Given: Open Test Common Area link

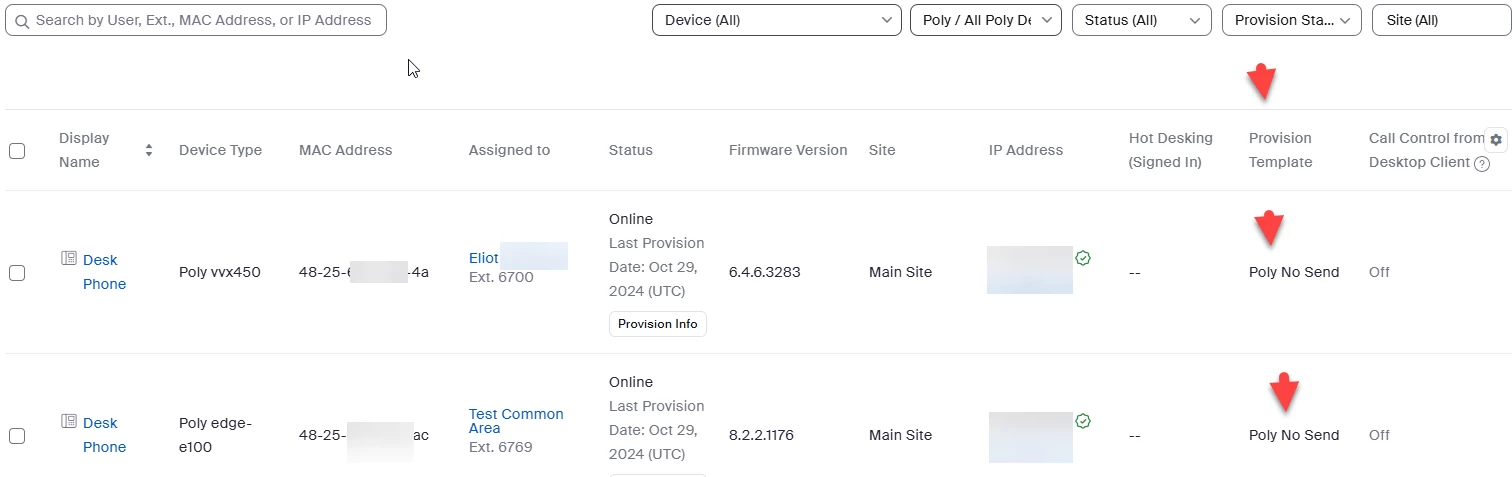Looking at the screenshot, I should [516, 421].
